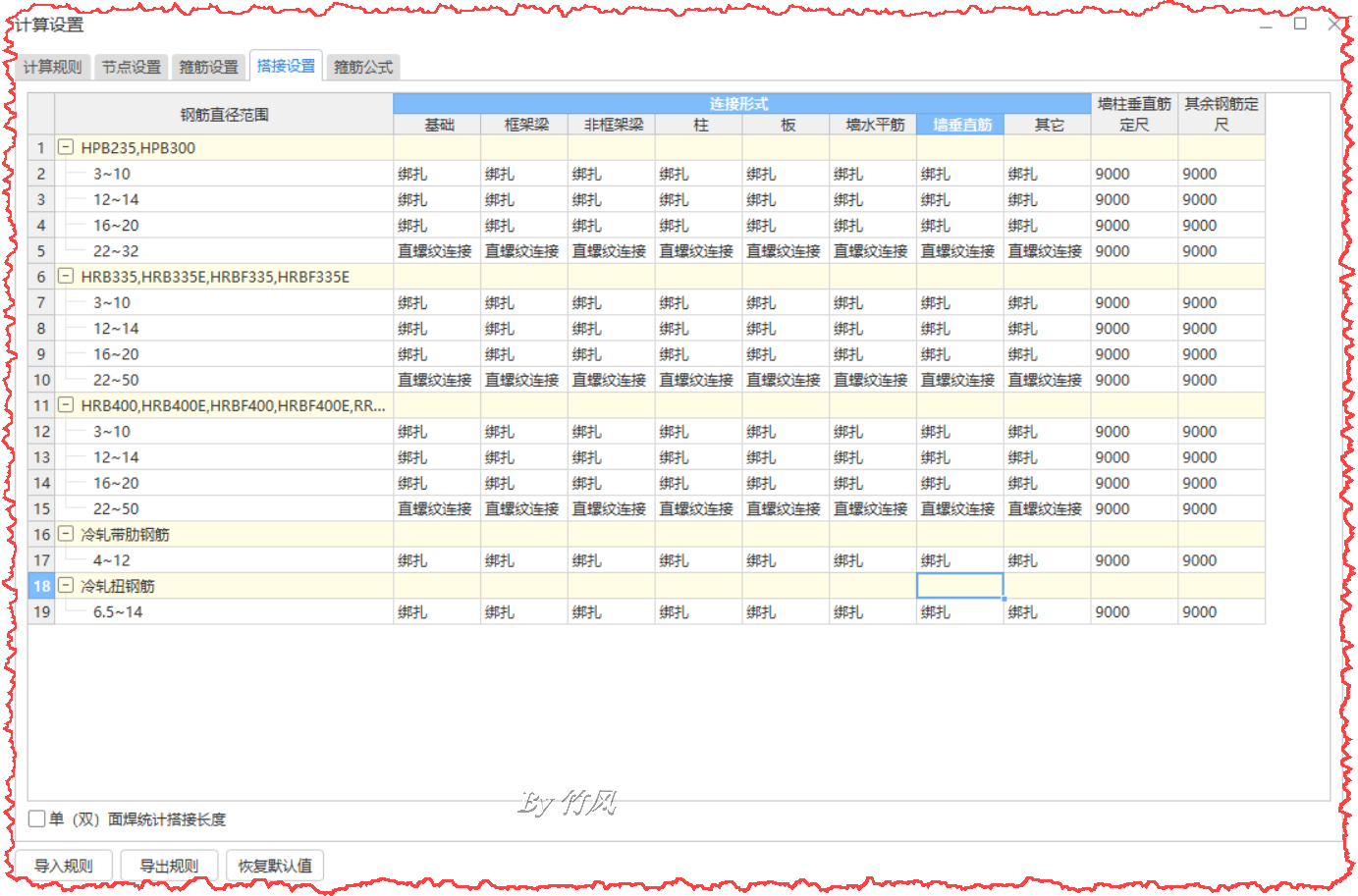Viewport: 1358px width, 896px height.
Task: Minimize the 计算设置 window
Action: click(1267, 25)
